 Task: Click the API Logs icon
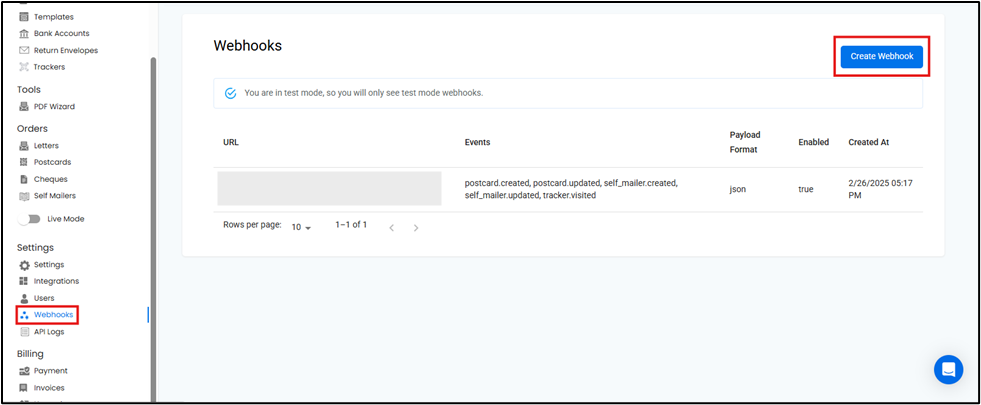coord(24,332)
